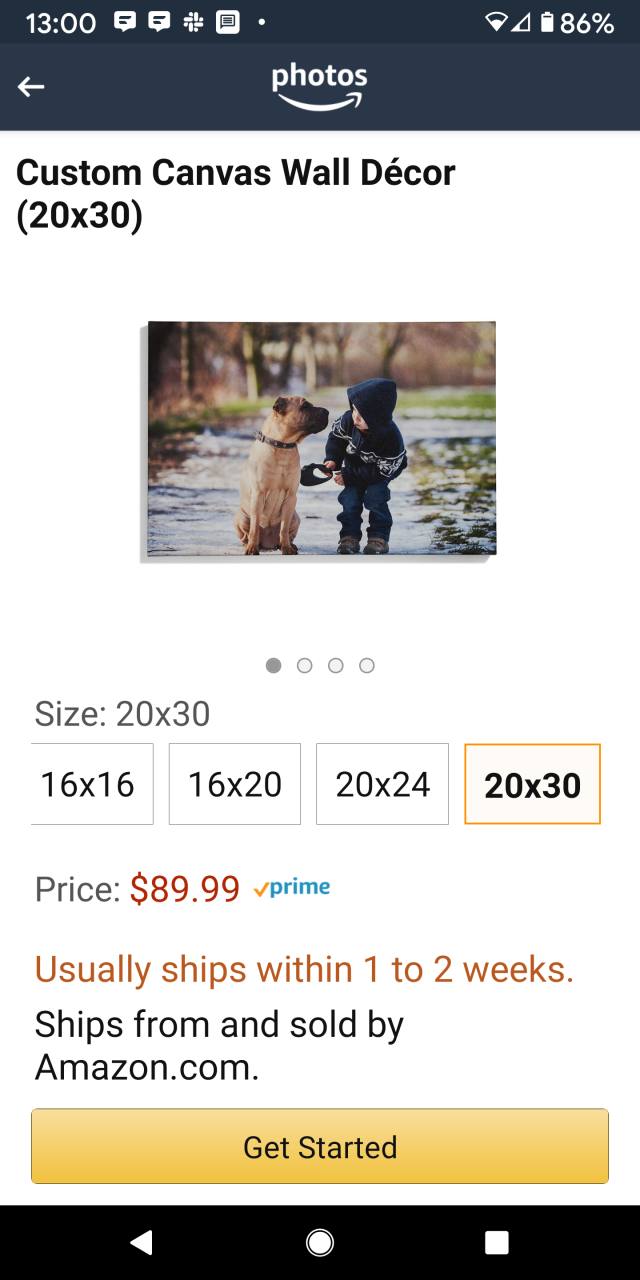Go to the second image carousel dot
Image resolution: width=640 pixels, height=1280 pixels.
point(305,665)
